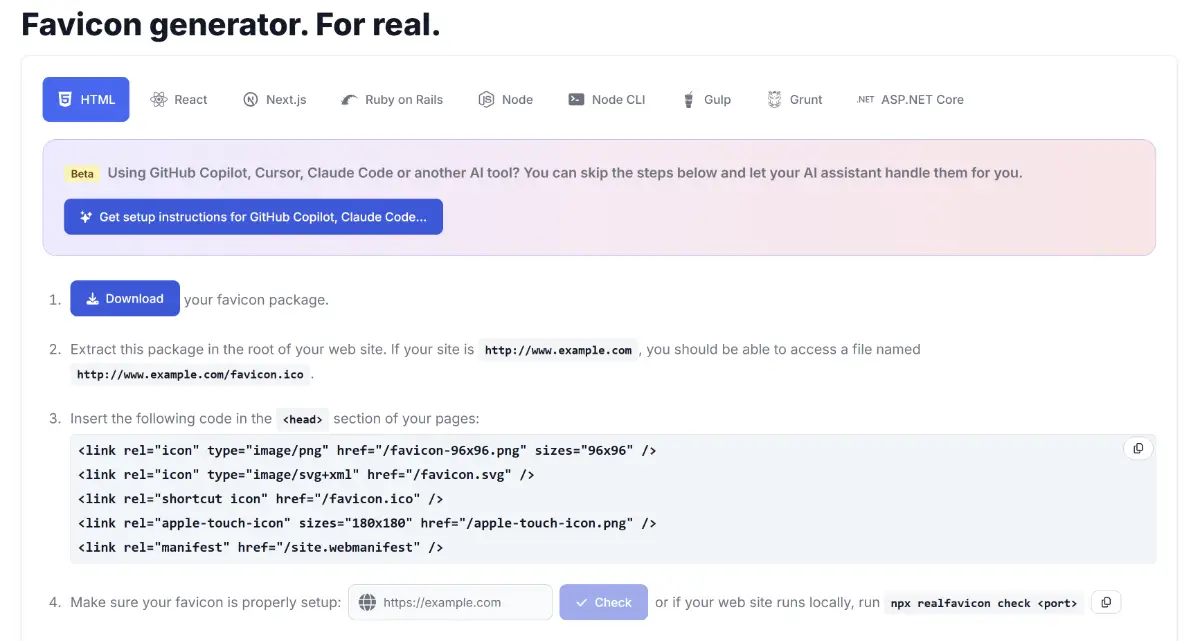Image resolution: width=1200 pixels, height=641 pixels.
Task: Click the Ruby on Rails icon
Action: click(x=348, y=100)
